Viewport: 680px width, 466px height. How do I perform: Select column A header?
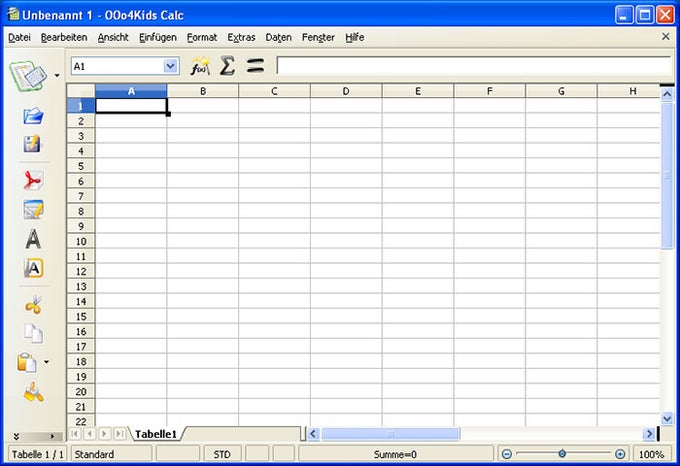point(131,91)
